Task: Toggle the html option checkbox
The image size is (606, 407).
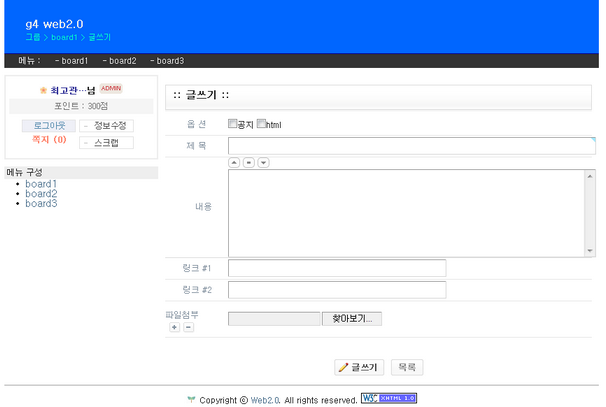Action: 262,124
